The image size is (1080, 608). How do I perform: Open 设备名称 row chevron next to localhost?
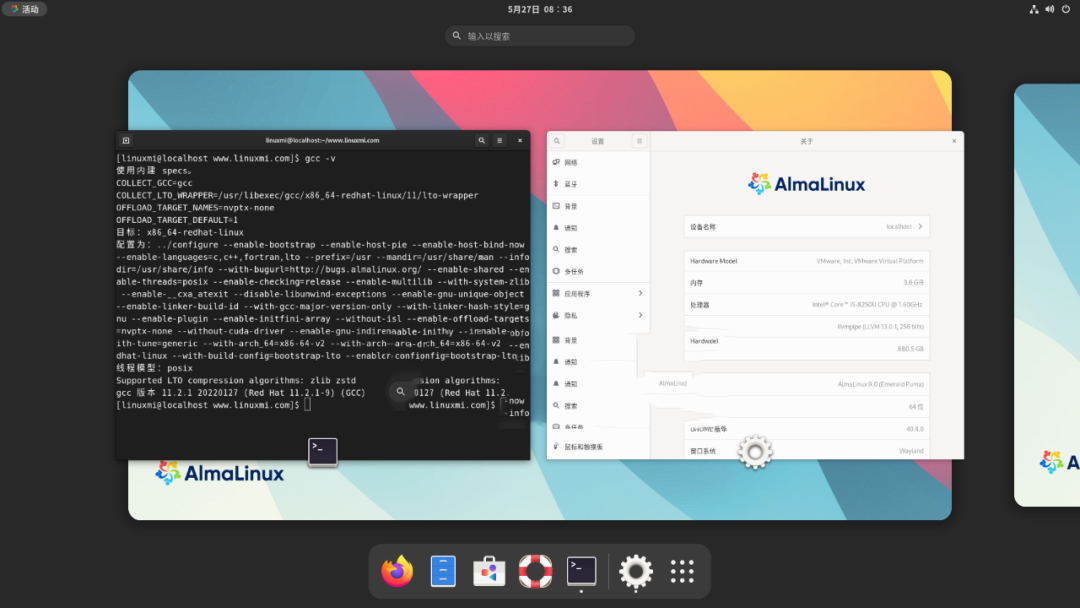(920, 227)
